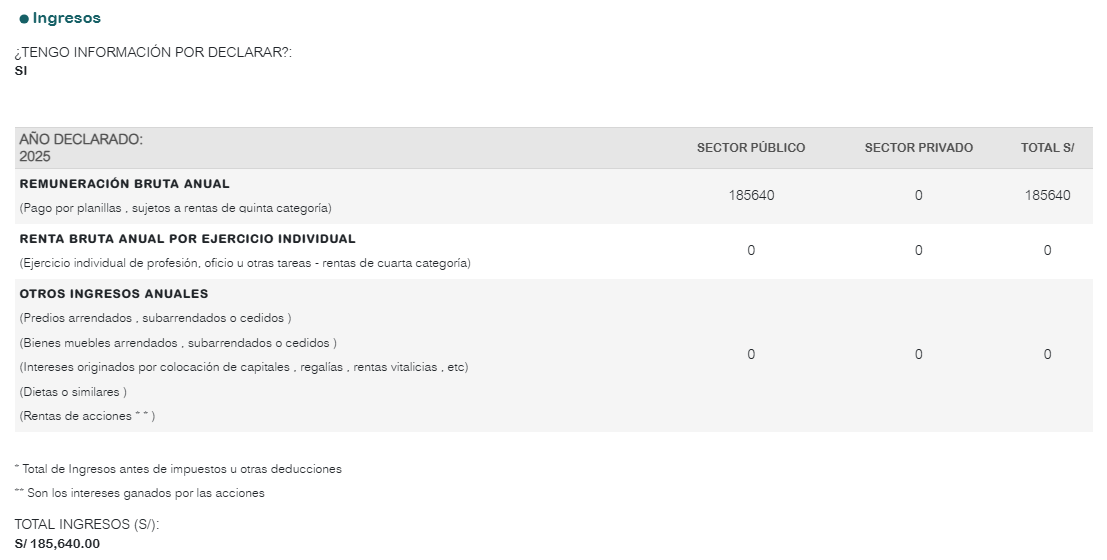Select the total amount S/ 185,640.00

(57, 544)
